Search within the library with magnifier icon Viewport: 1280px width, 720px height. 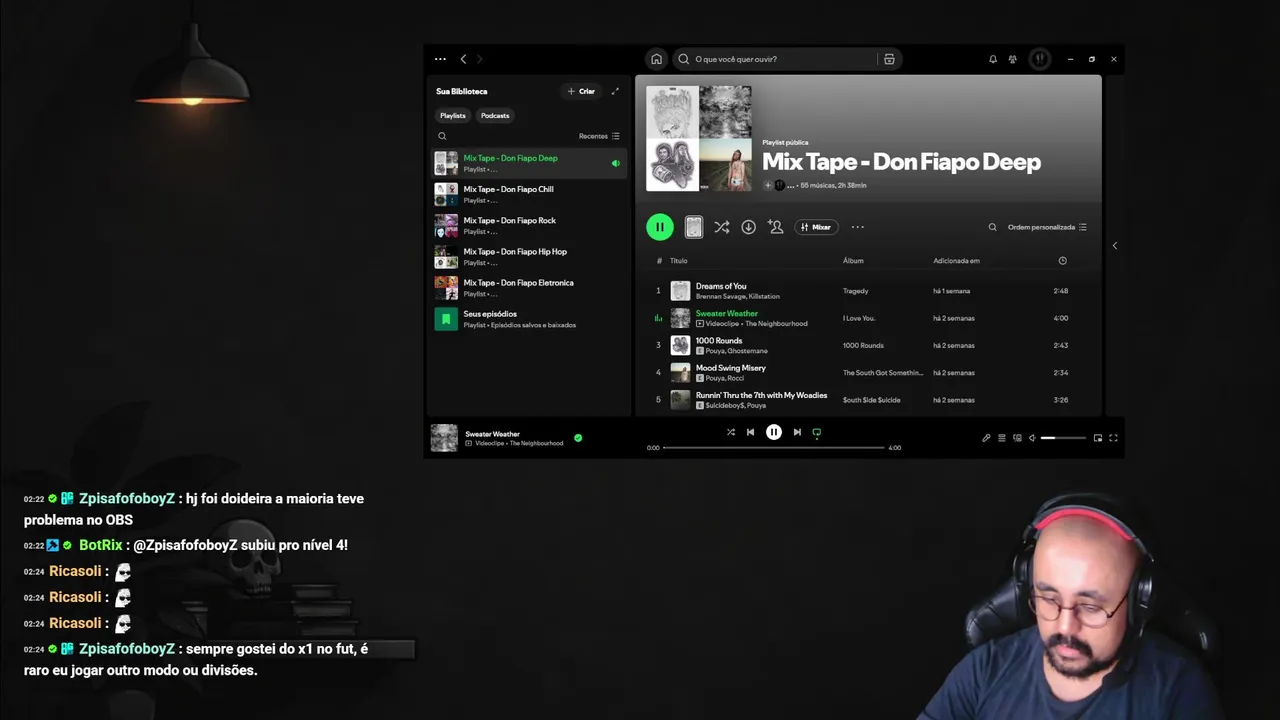pos(442,136)
